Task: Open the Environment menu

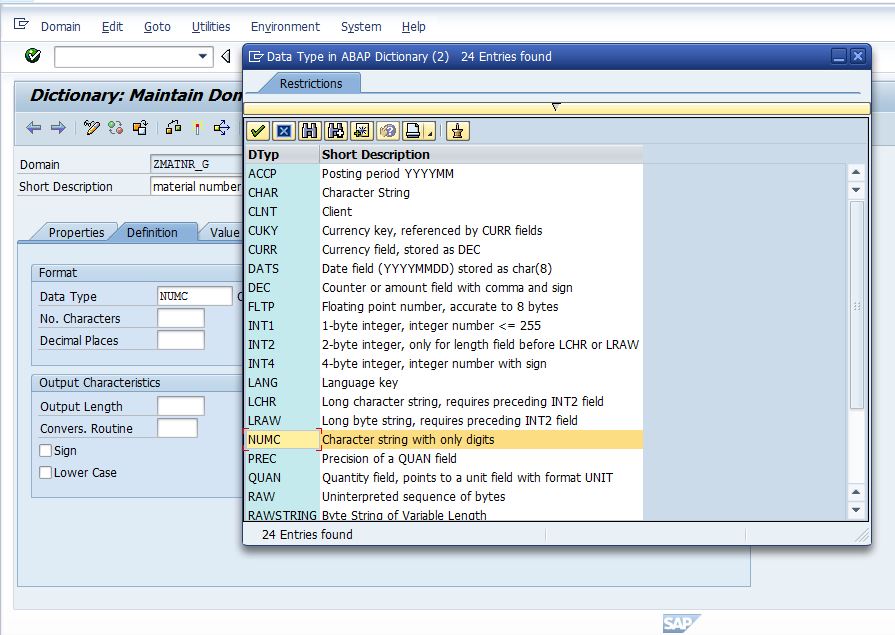Action: [x=285, y=27]
